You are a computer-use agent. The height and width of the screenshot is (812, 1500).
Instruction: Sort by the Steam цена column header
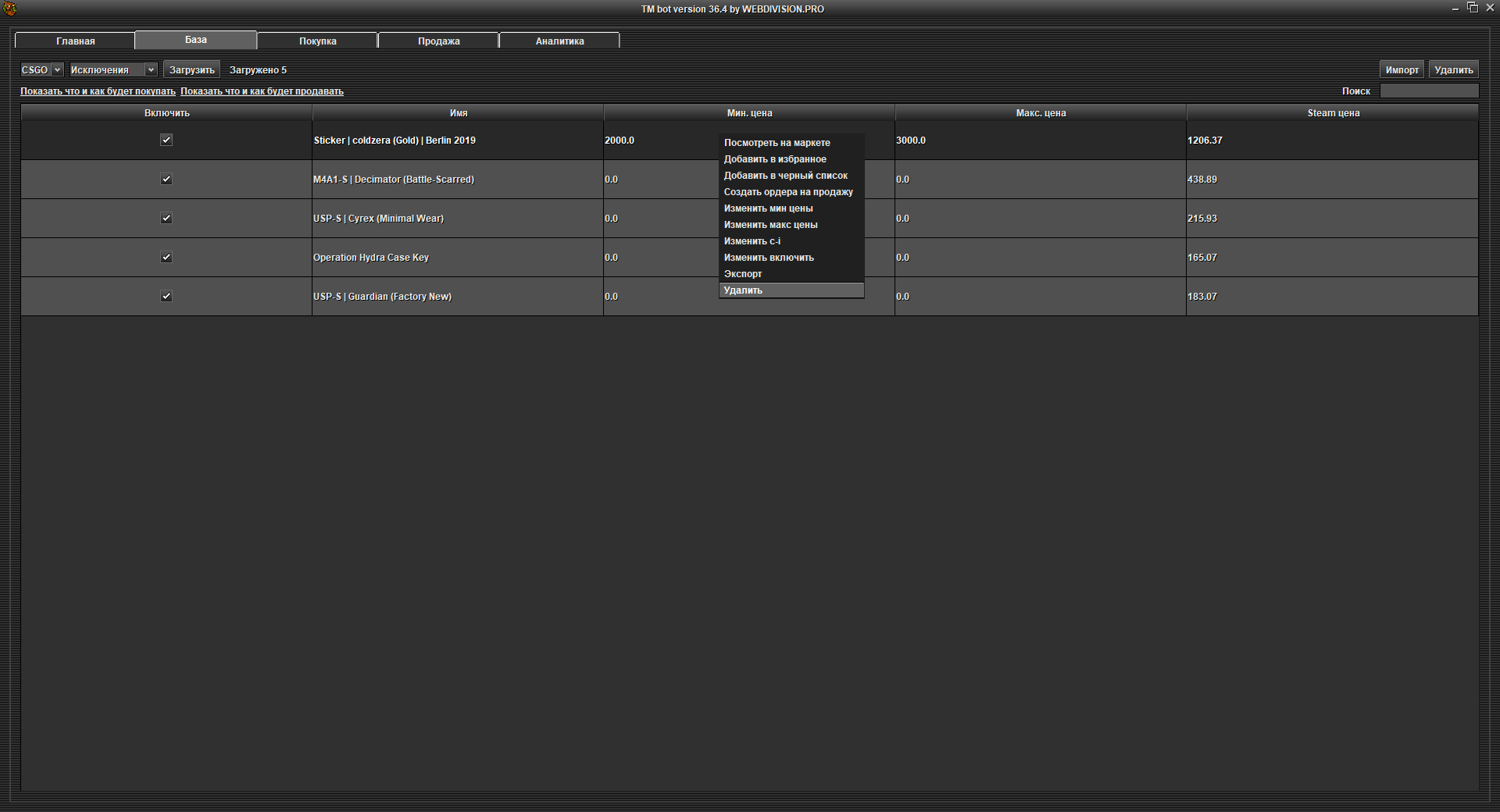click(x=1333, y=113)
